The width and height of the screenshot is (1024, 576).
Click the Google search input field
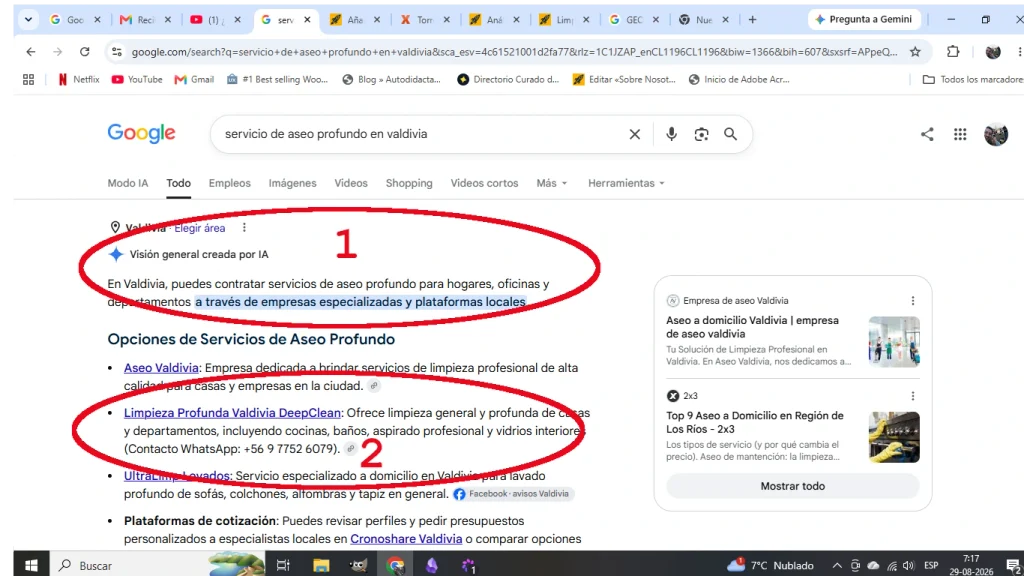coord(418,134)
